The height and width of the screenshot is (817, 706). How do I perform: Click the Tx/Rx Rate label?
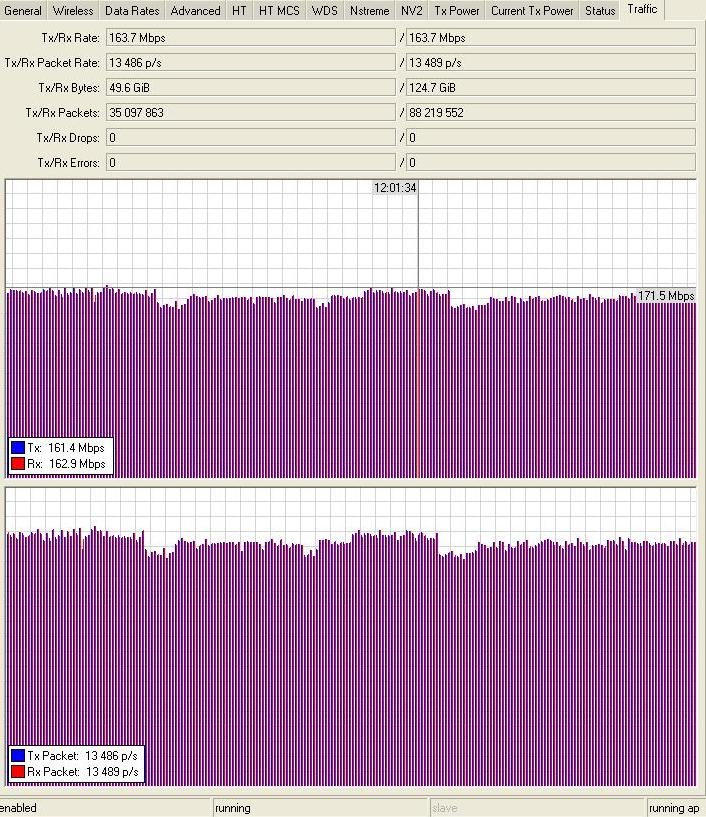click(70, 38)
